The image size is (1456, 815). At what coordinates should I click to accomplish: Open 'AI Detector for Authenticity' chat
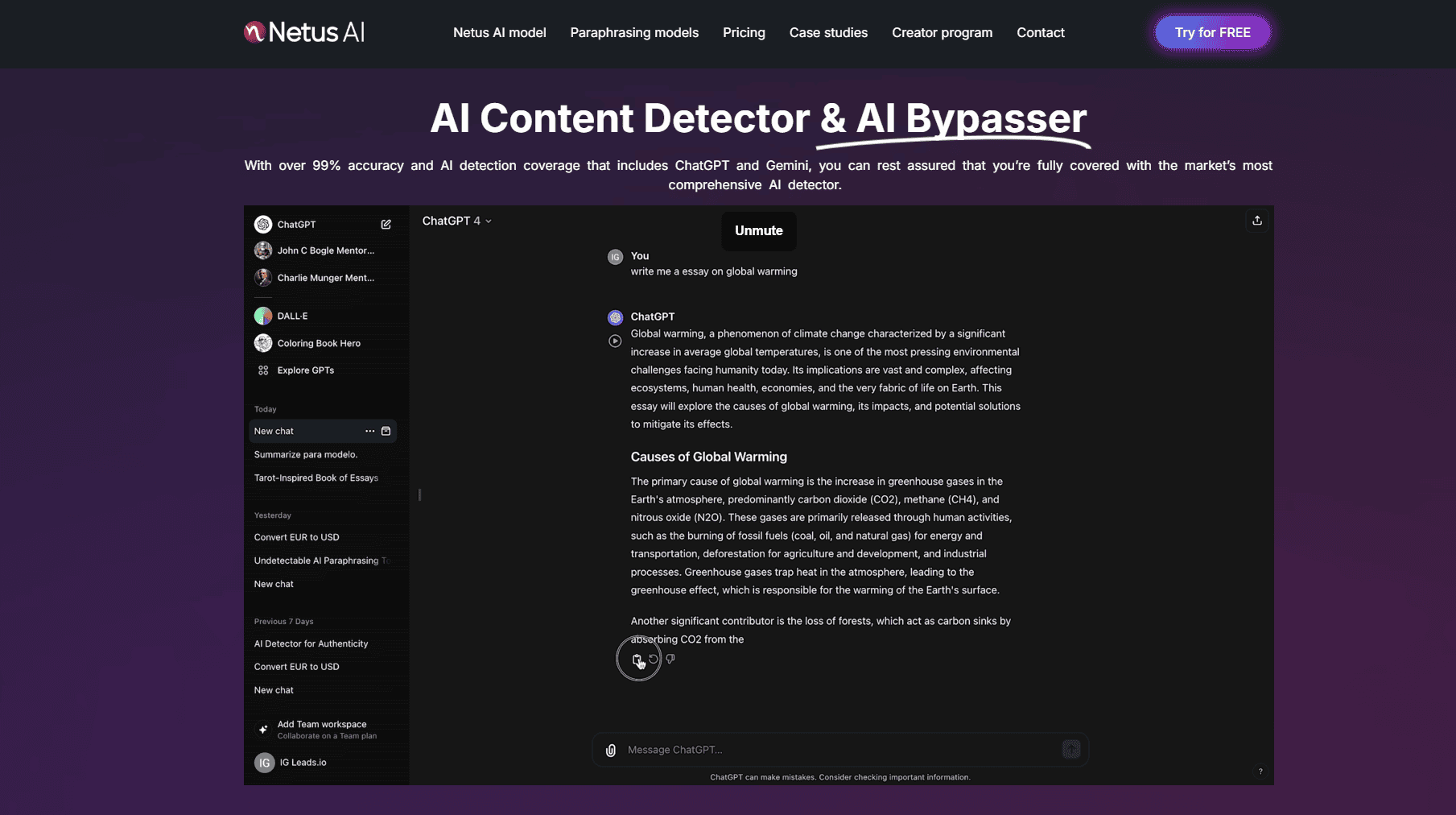pos(311,643)
